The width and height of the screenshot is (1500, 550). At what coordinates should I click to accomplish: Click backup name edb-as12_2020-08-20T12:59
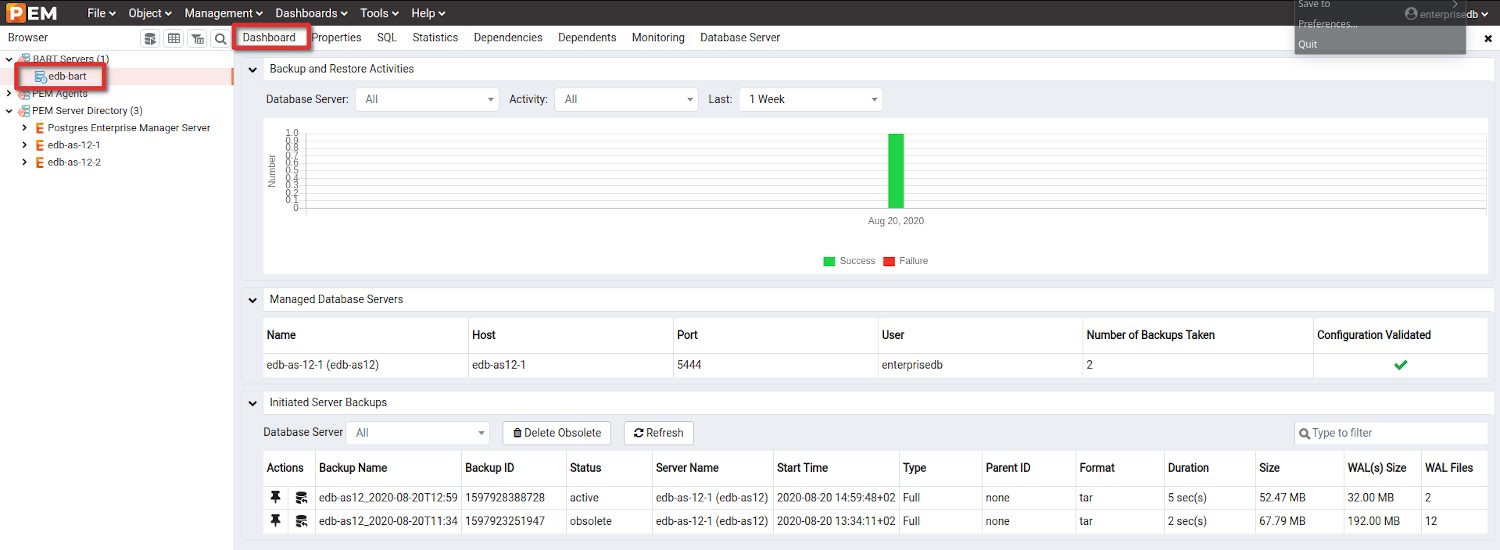[388, 497]
